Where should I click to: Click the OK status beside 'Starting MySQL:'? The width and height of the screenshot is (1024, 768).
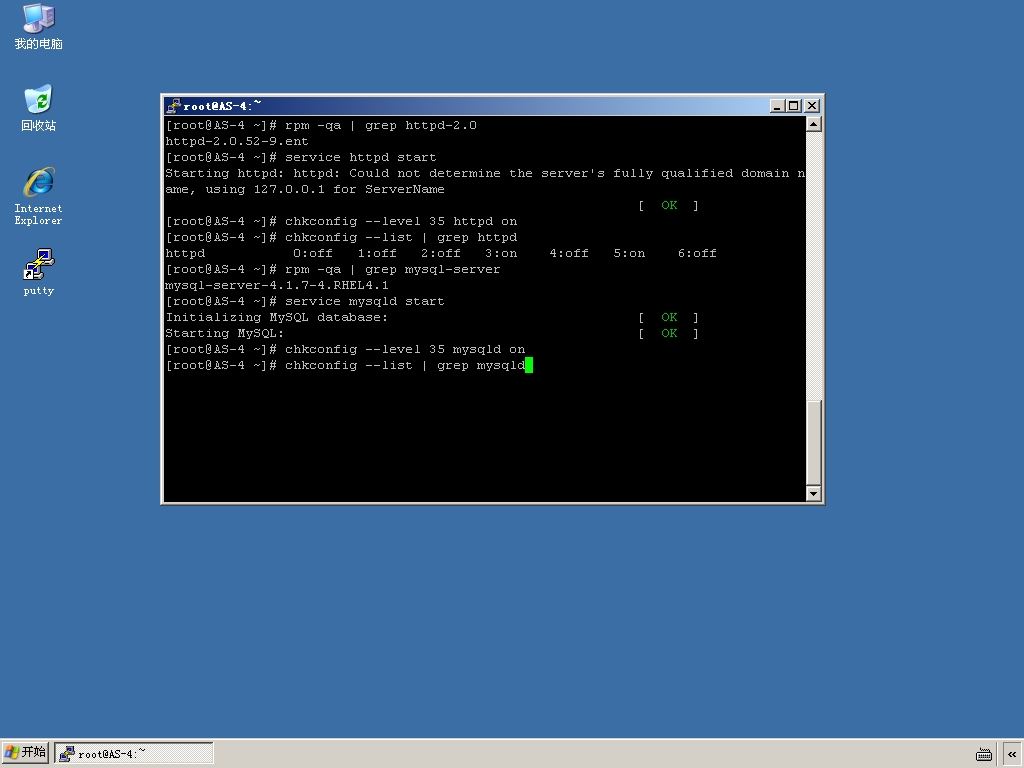(x=669, y=334)
